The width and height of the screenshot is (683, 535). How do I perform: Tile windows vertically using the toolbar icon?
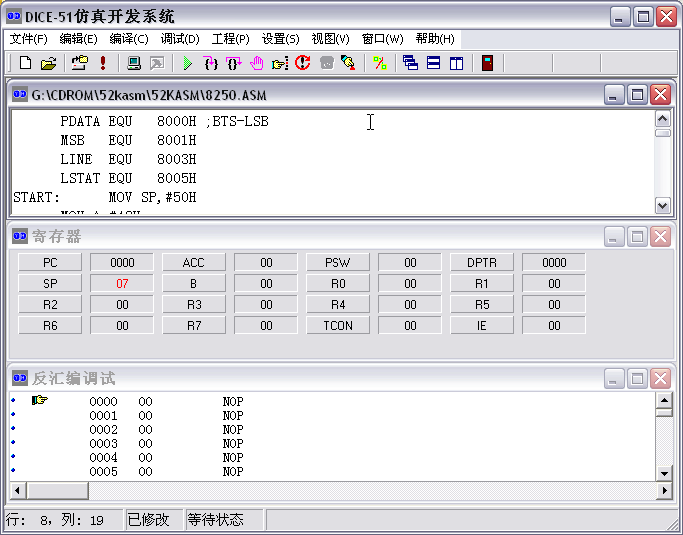[456, 63]
